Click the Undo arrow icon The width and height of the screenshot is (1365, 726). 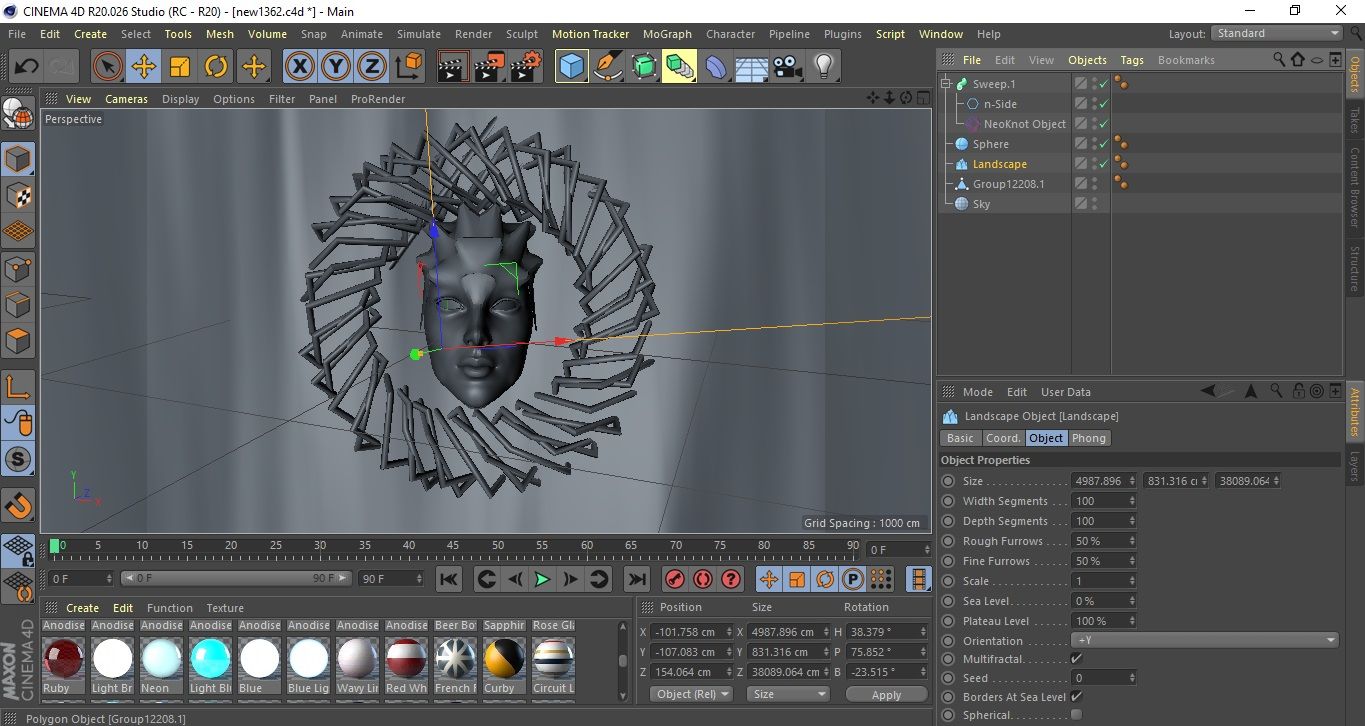pos(27,67)
